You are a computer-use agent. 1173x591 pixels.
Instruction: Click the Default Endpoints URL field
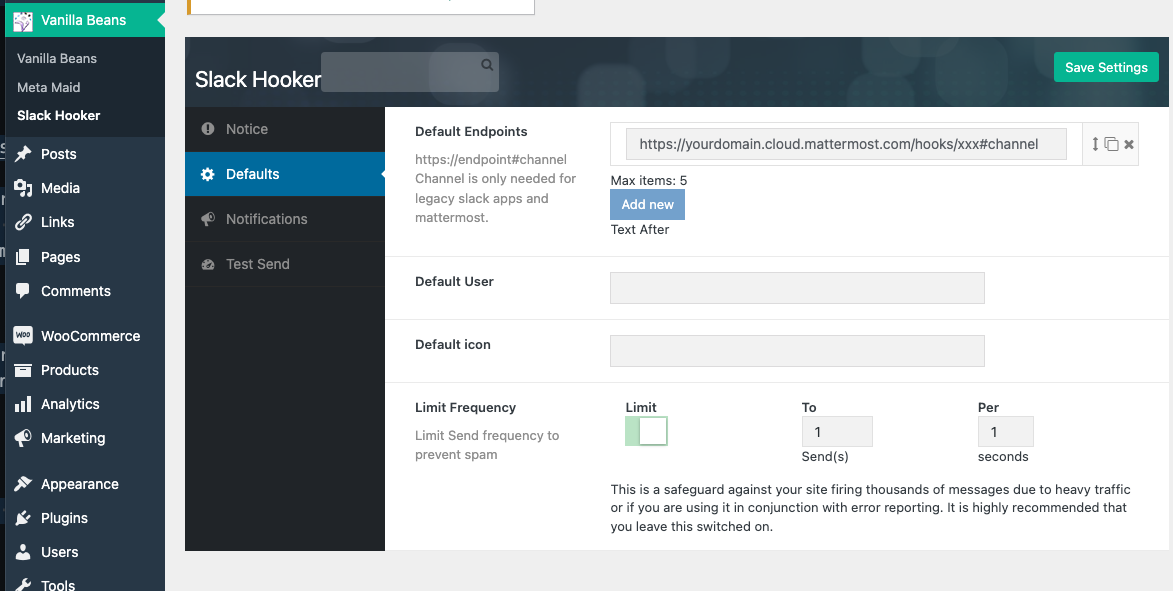pos(846,144)
